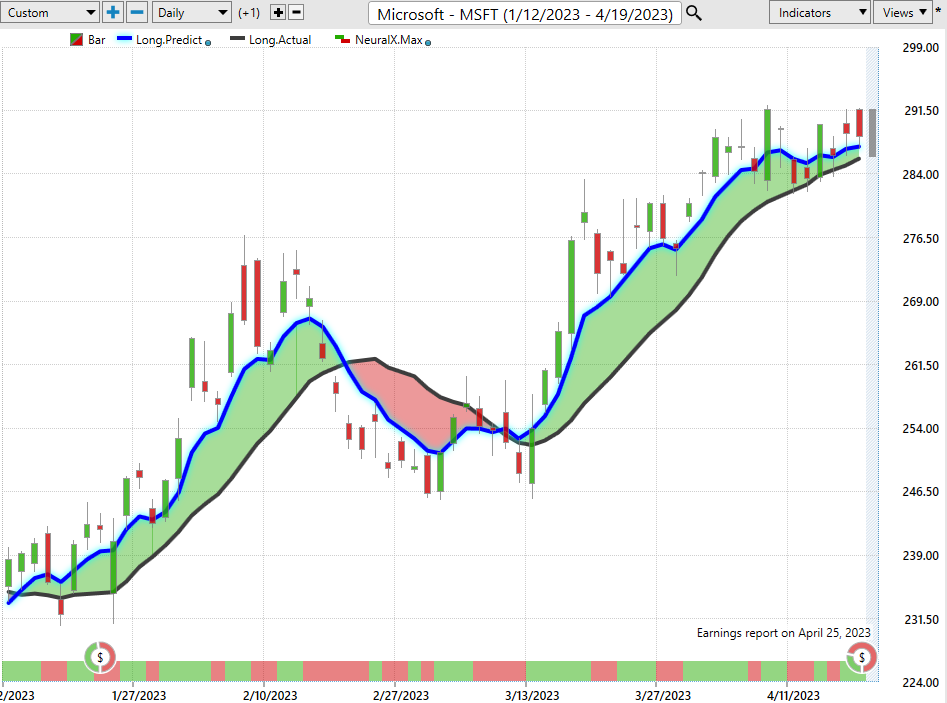
Task: Click the 269.00 price axis label
Action: click(x=921, y=302)
